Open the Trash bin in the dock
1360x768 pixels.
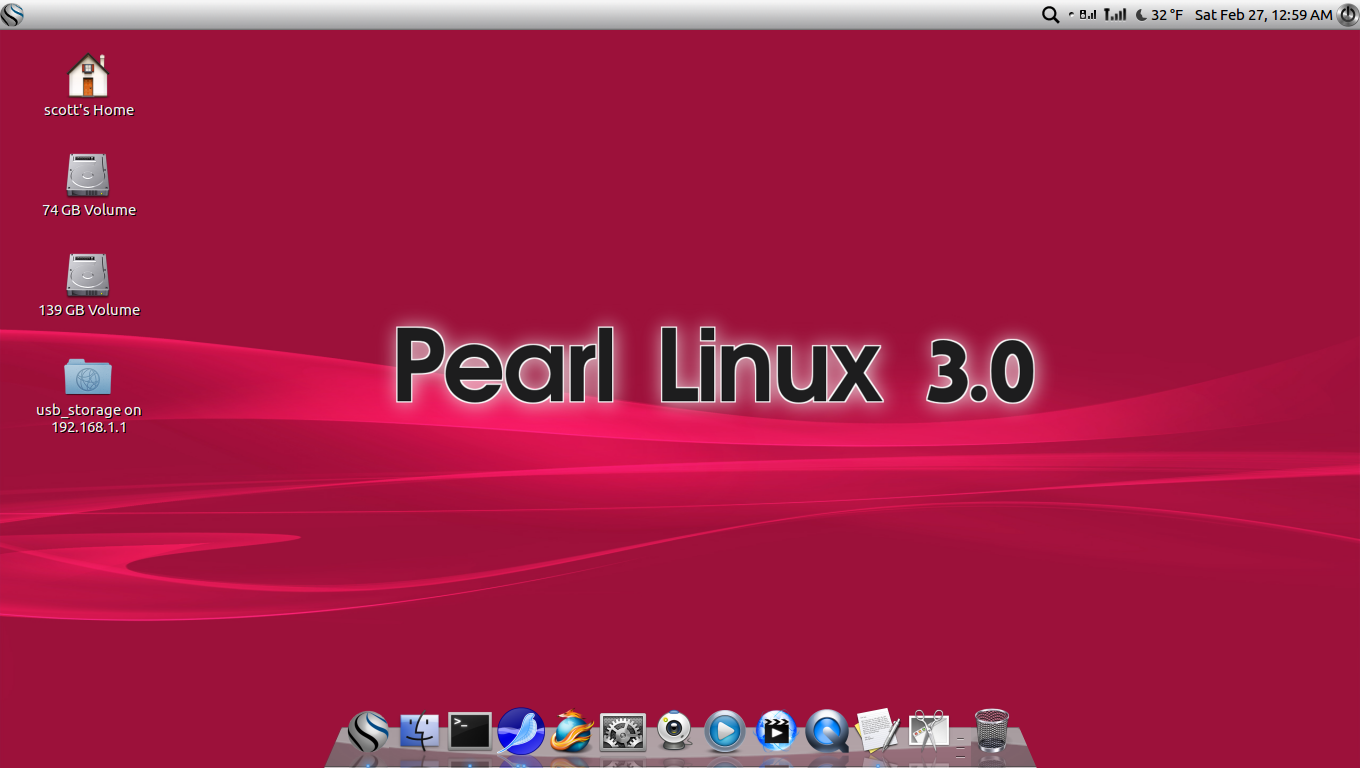point(992,731)
